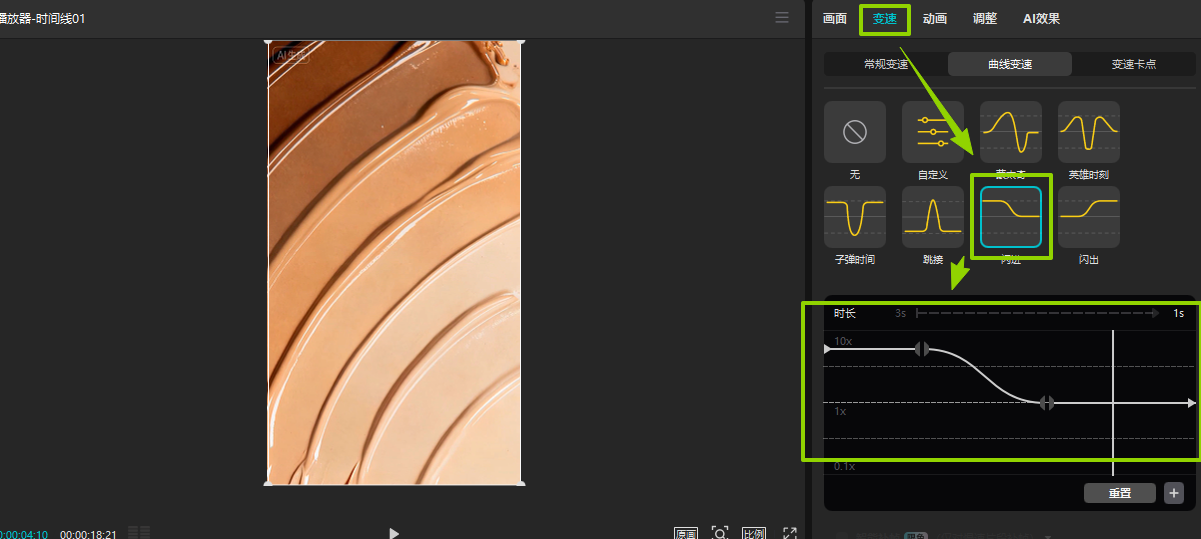Play the video preview
Image resolution: width=1201 pixels, height=539 pixels.
tap(394, 533)
